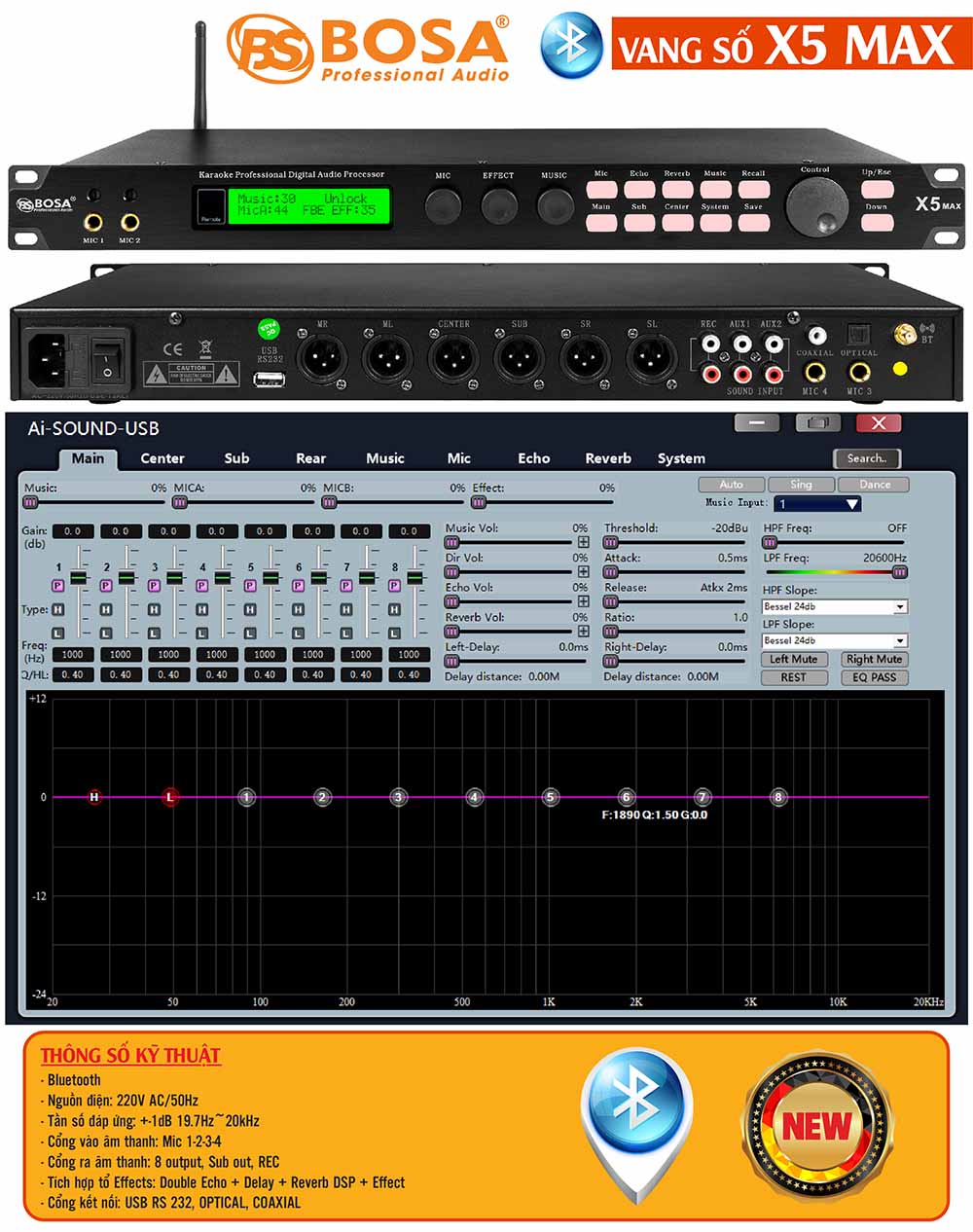The height and width of the screenshot is (1232, 973).
Task: Click the MICA volume slider handle
Action: pyautogui.click(x=180, y=502)
